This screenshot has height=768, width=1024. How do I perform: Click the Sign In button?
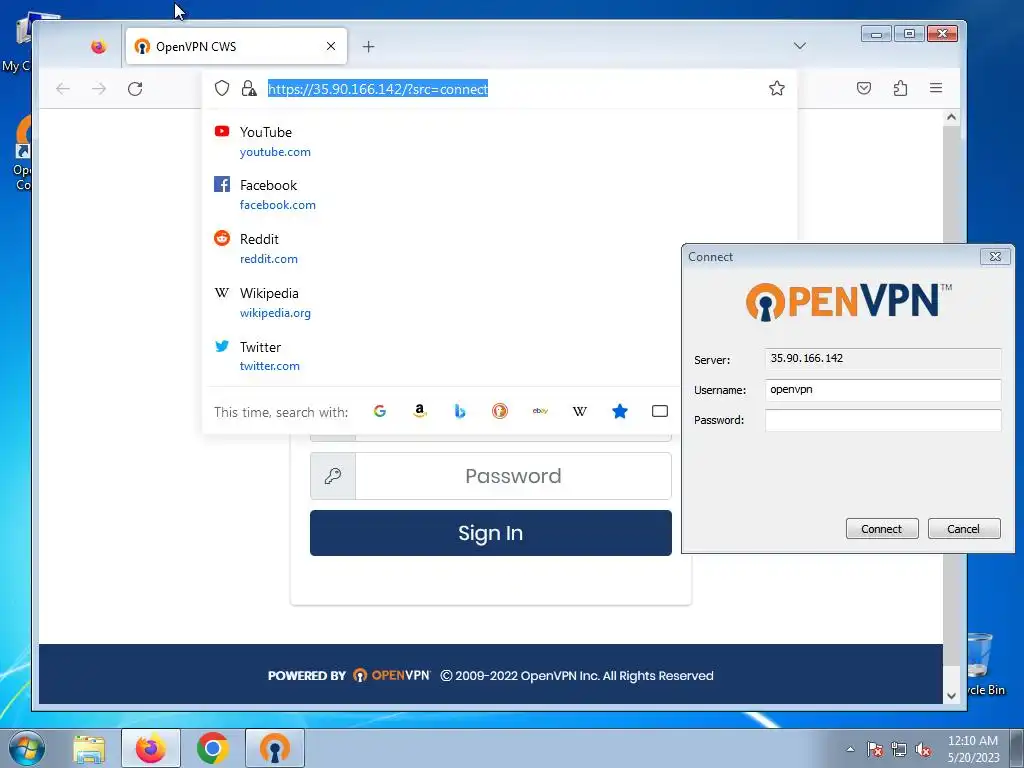(490, 533)
